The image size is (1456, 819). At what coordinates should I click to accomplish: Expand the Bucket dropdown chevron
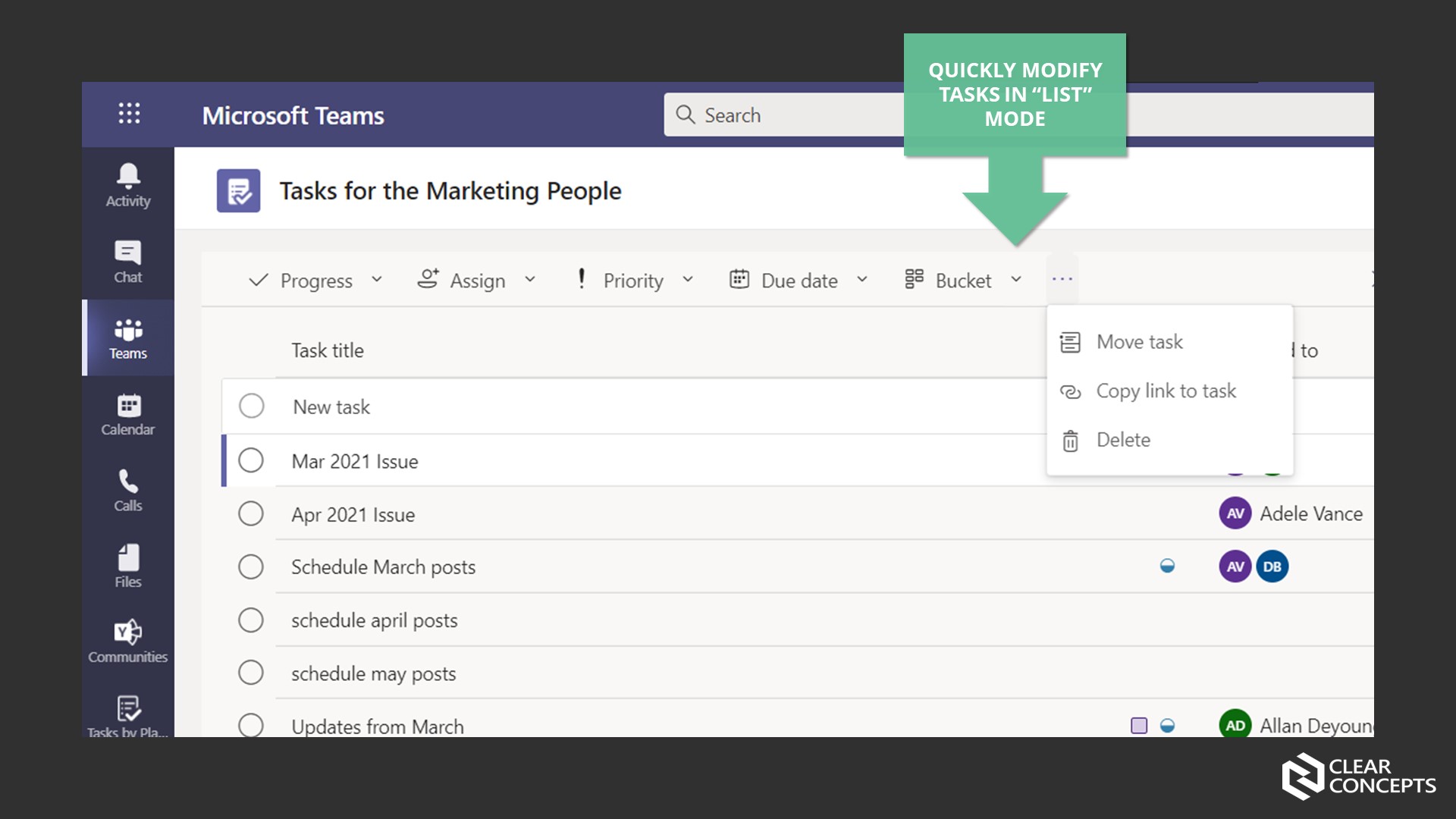pyautogui.click(x=1016, y=280)
